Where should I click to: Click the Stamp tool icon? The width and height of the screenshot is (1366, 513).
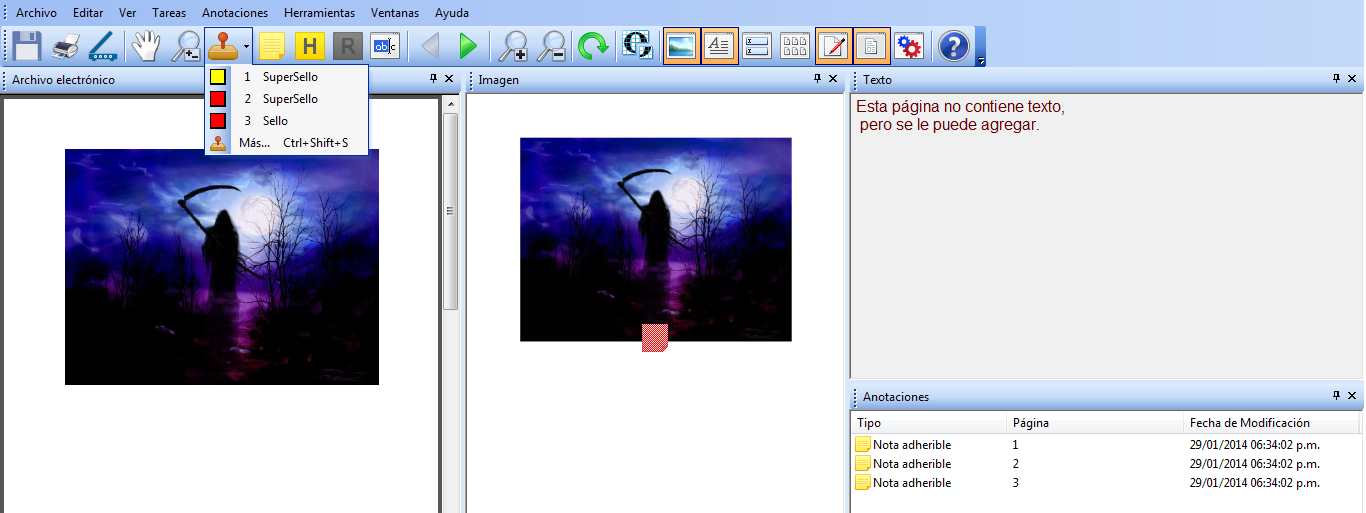tap(222, 46)
